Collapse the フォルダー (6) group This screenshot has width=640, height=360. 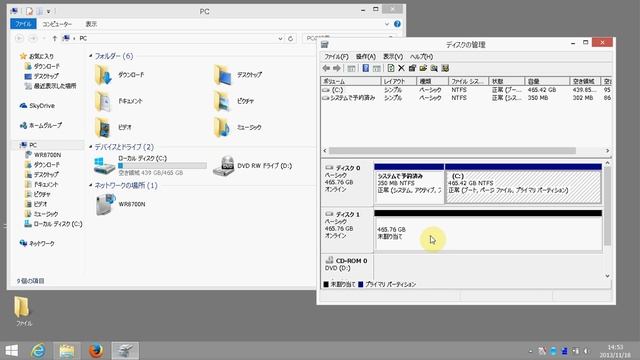90,56
